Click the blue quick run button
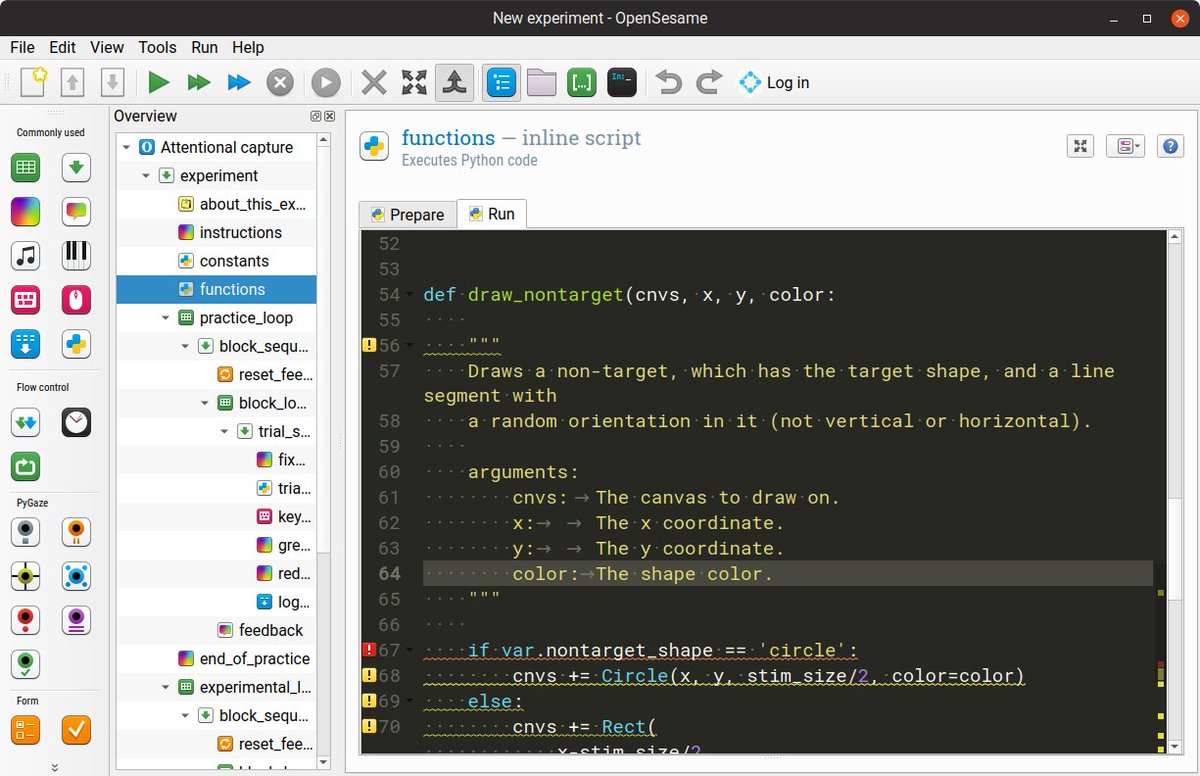Image resolution: width=1200 pixels, height=776 pixels. tap(239, 82)
